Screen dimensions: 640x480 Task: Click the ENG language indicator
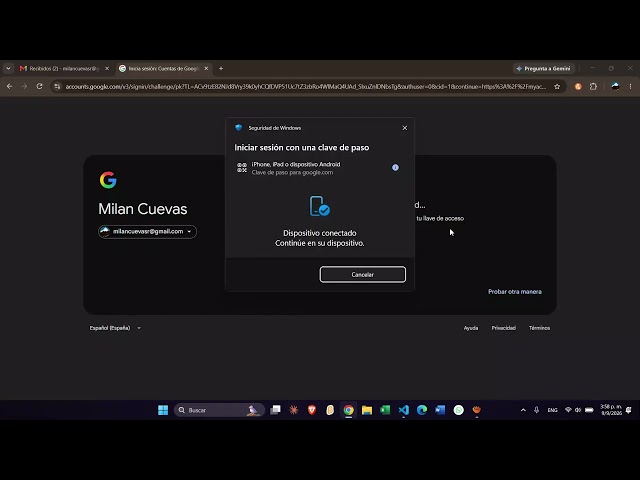click(552, 410)
